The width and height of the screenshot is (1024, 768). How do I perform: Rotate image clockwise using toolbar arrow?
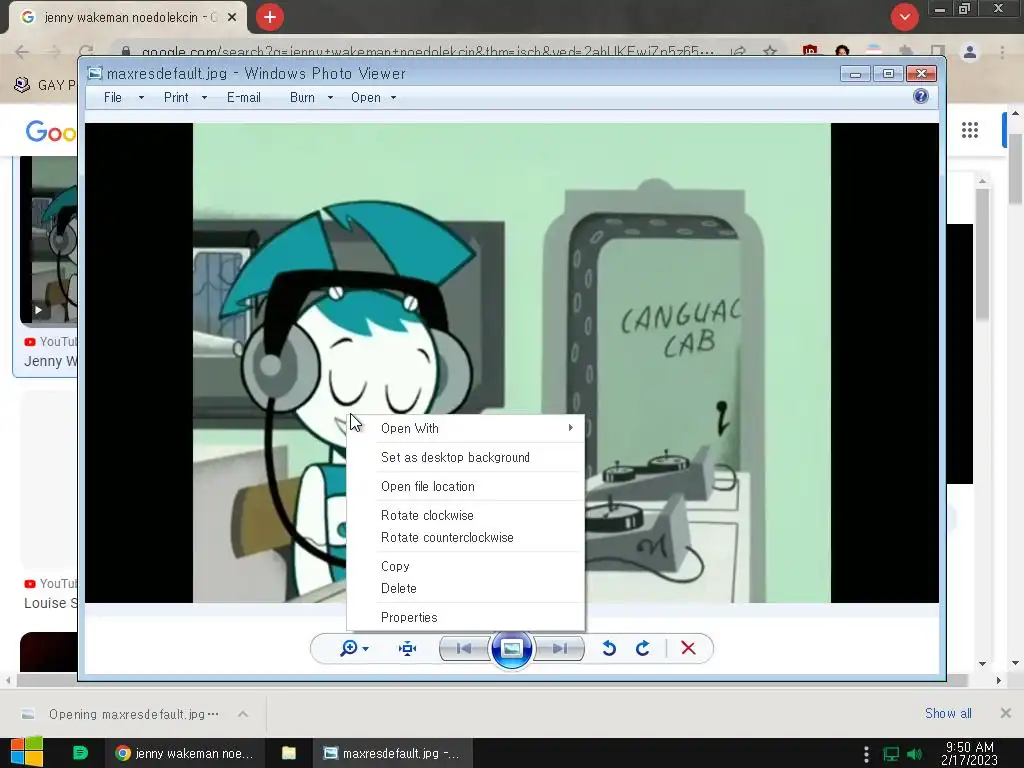[x=643, y=648]
